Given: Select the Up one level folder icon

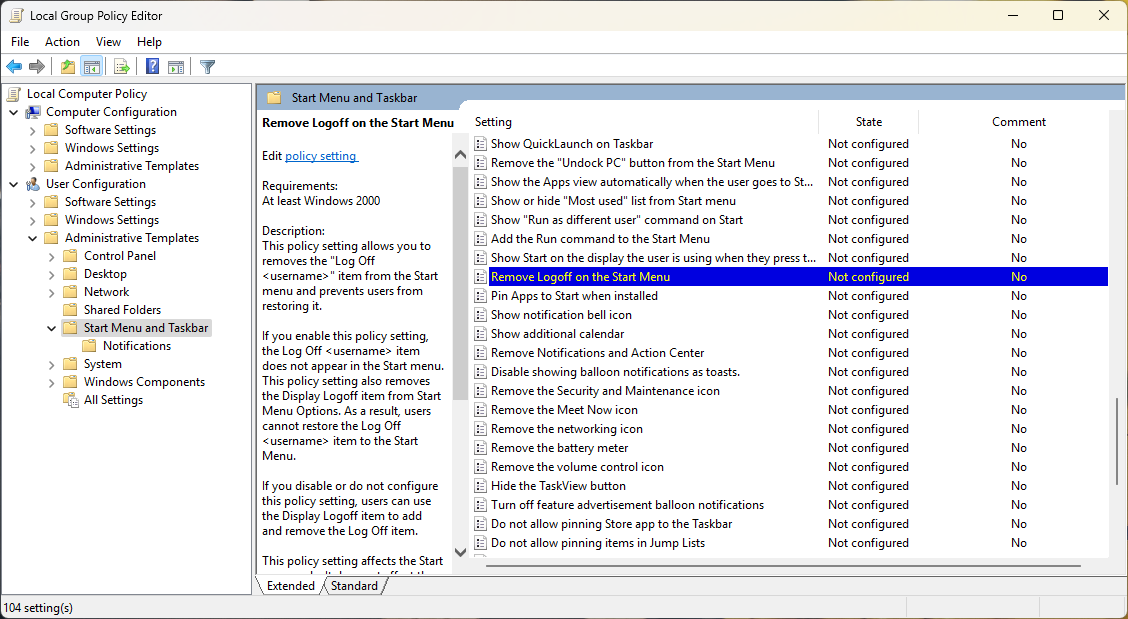Looking at the screenshot, I should (x=66, y=66).
